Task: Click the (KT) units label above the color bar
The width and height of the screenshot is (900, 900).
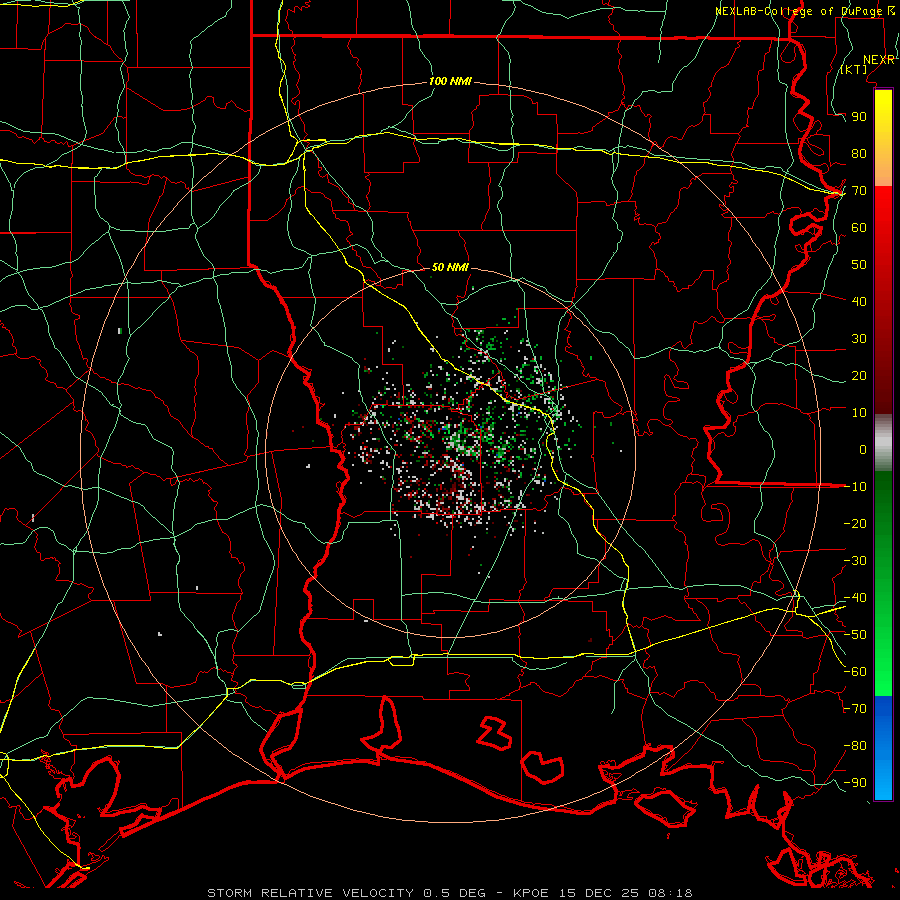Action: click(854, 69)
